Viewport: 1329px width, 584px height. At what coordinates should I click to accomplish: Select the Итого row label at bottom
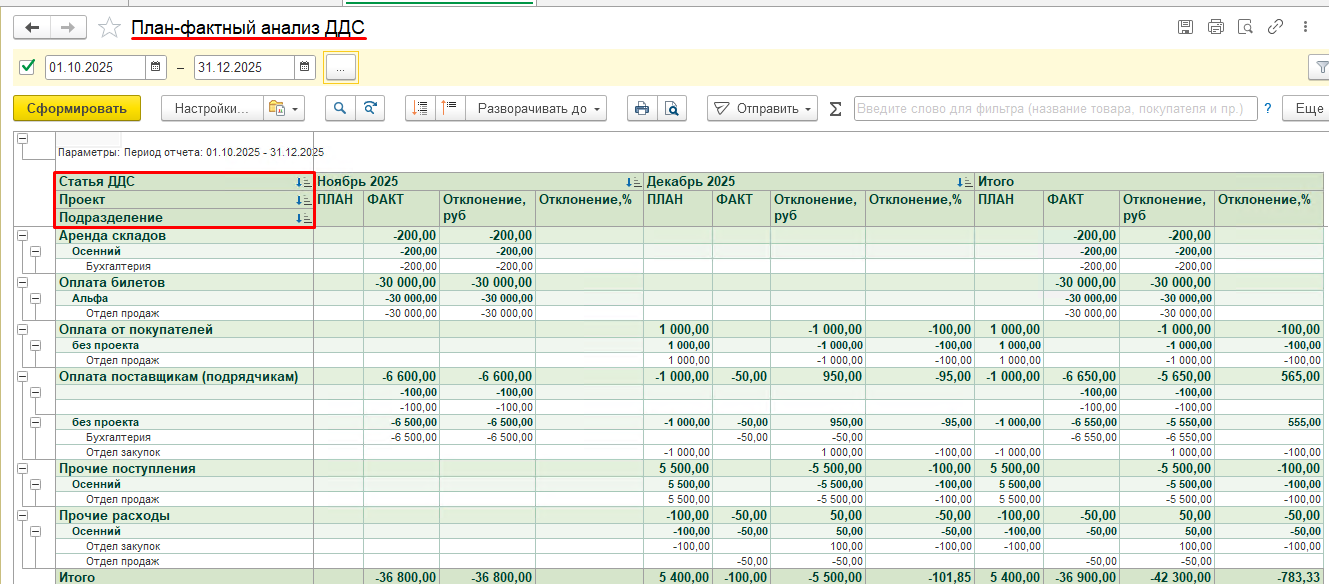pyautogui.click(x=77, y=577)
